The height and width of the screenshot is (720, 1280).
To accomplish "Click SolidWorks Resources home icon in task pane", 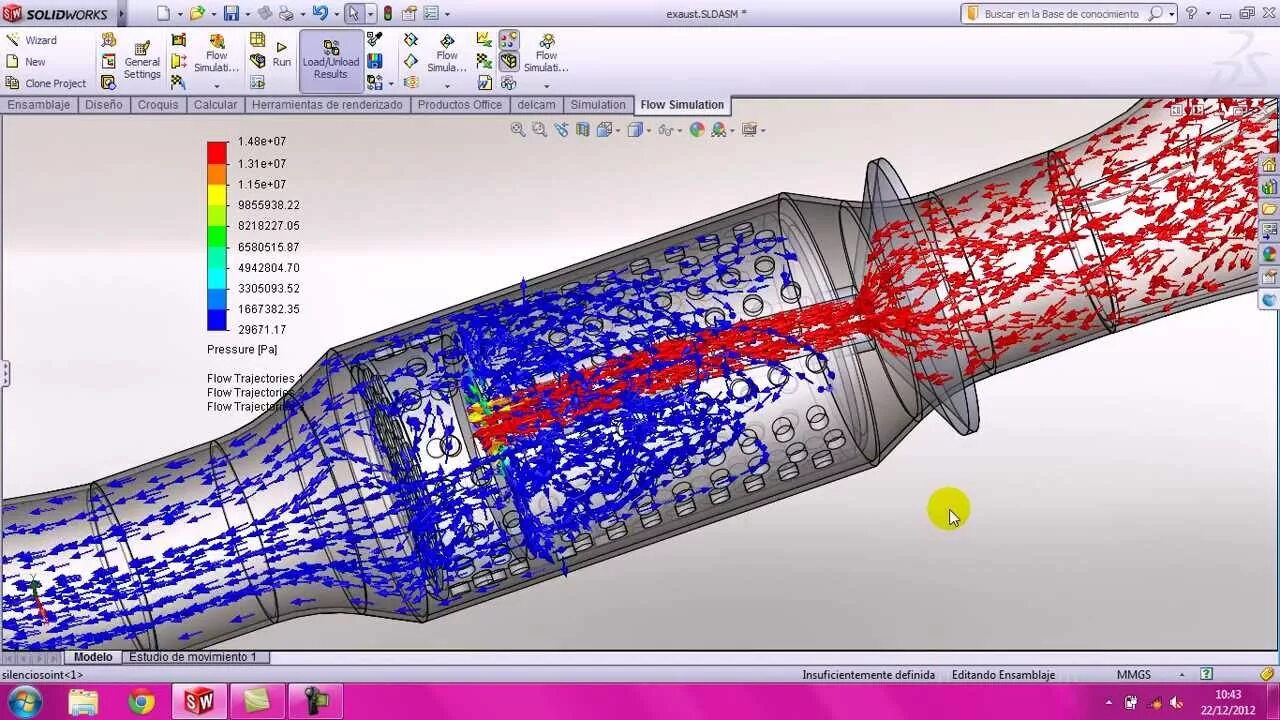I will click(x=1269, y=165).
